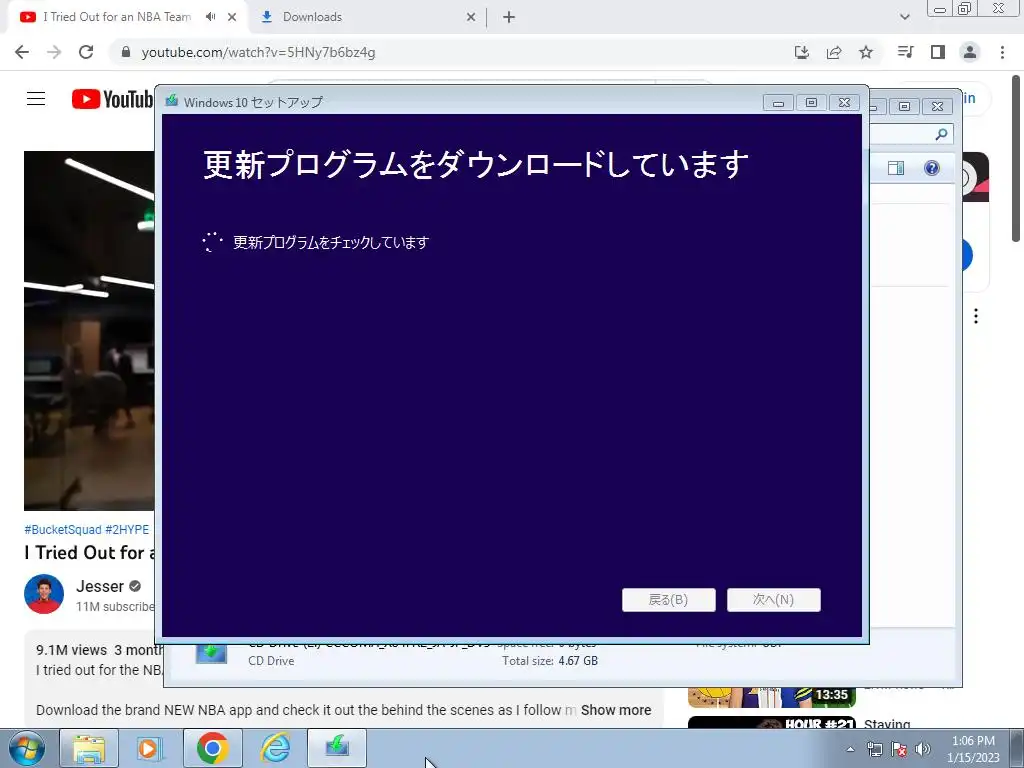Click the 次へ(N) next button

click(774, 600)
